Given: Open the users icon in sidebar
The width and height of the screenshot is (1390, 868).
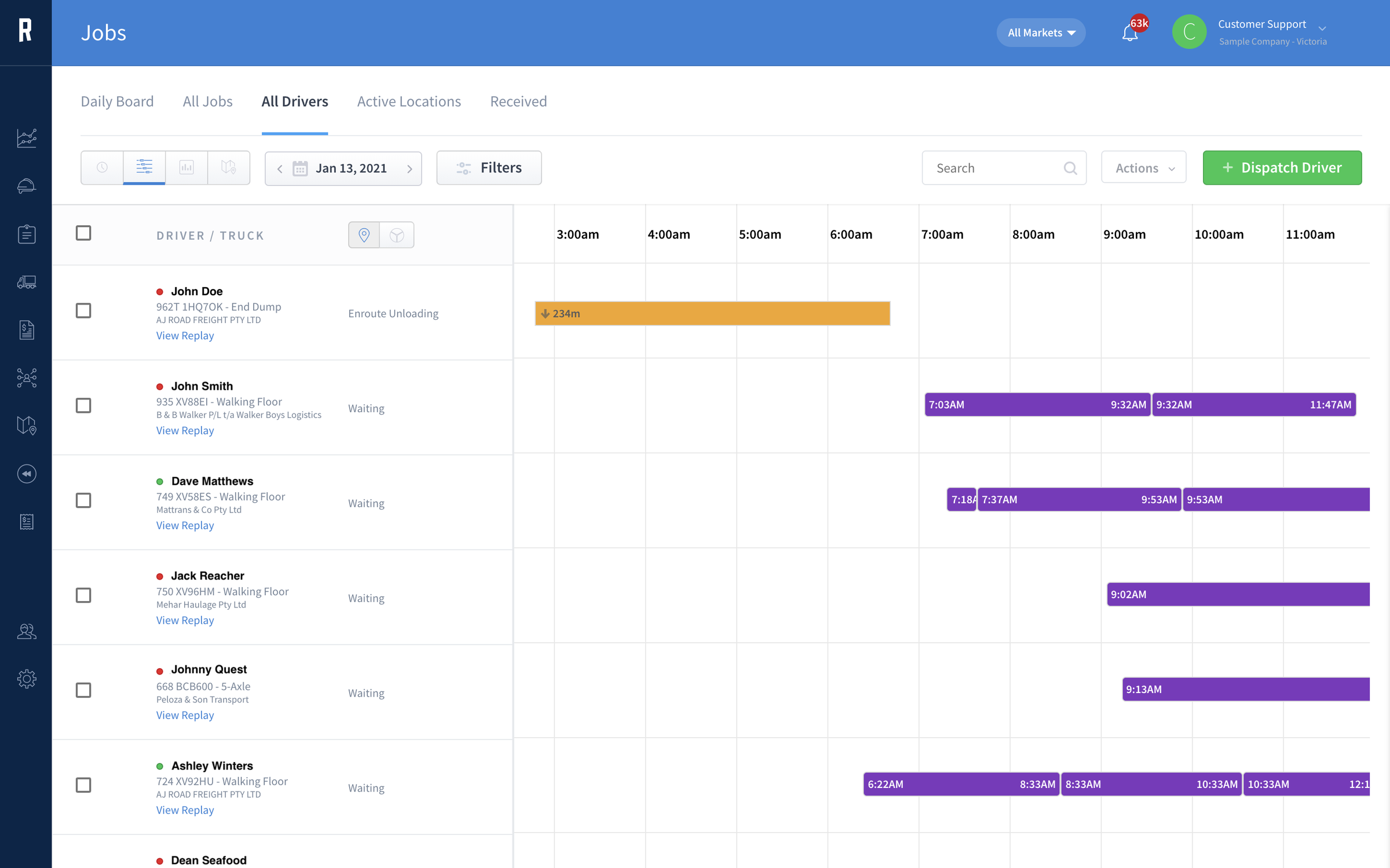Looking at the screenshot, I should tap(27, 631).
